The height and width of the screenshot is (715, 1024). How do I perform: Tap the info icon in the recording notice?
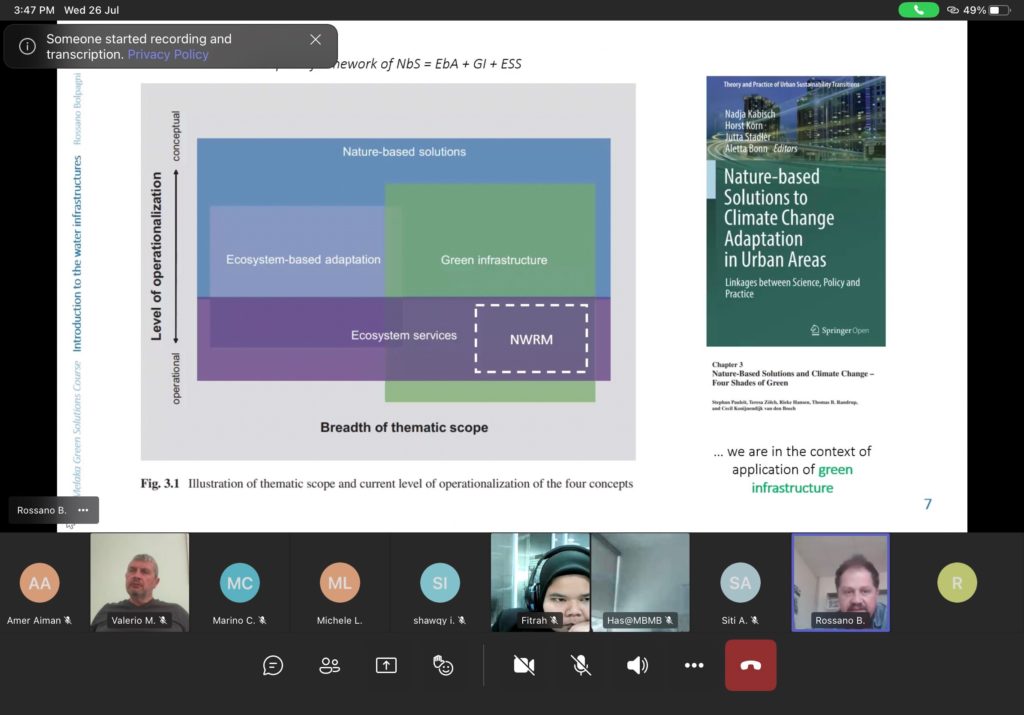[27, 46]
